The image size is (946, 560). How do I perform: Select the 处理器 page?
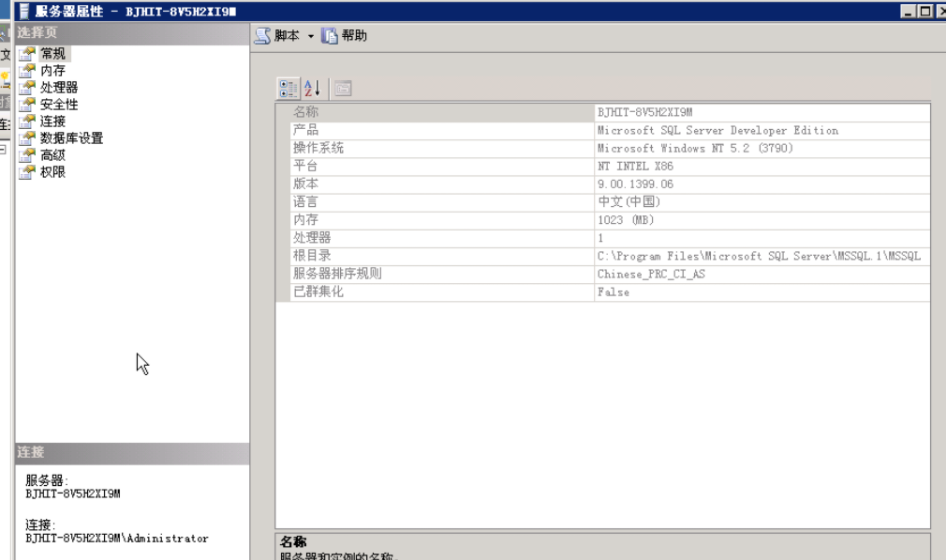[59, 88]
